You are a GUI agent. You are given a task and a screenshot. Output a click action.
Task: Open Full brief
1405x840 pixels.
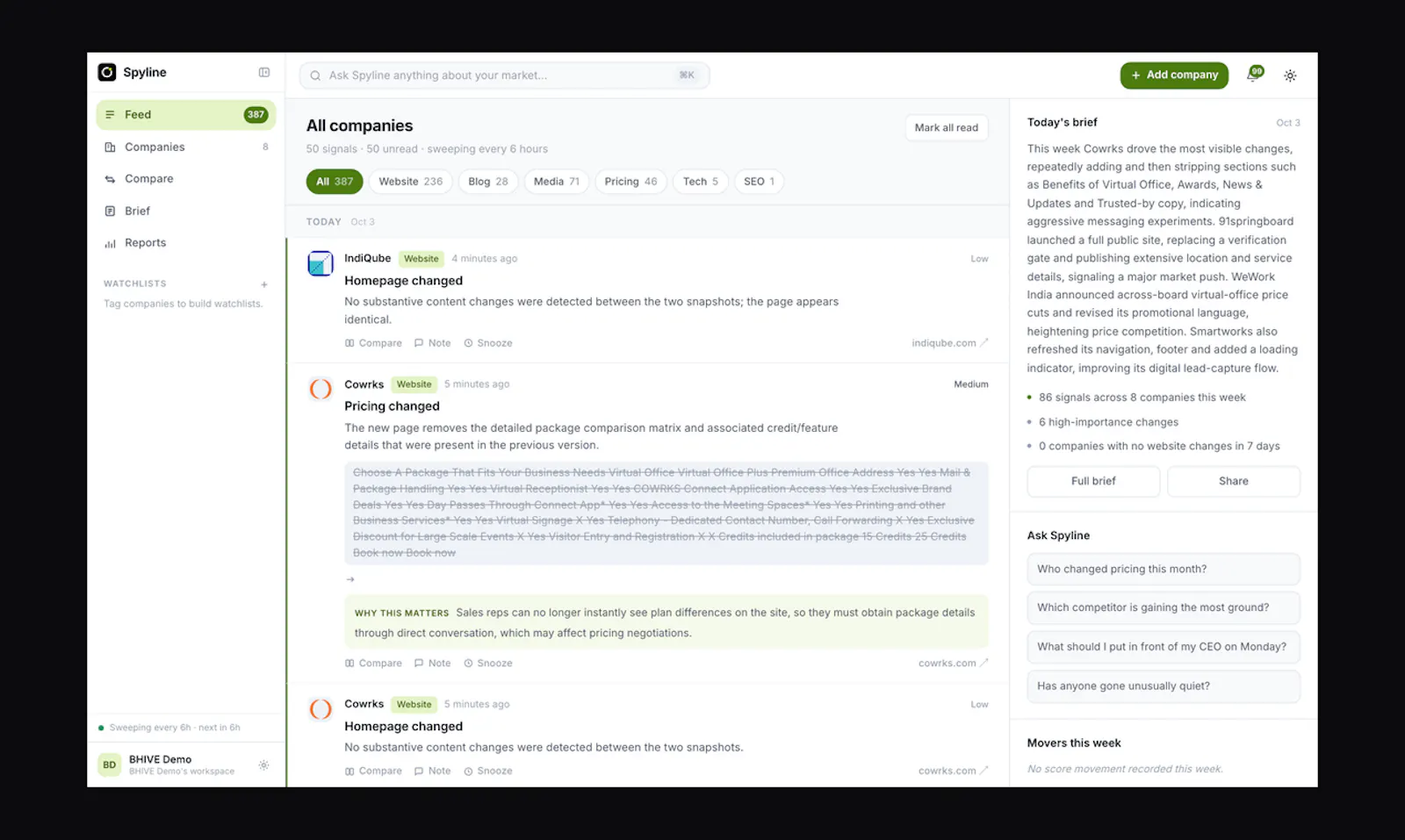click(1093, 481)
